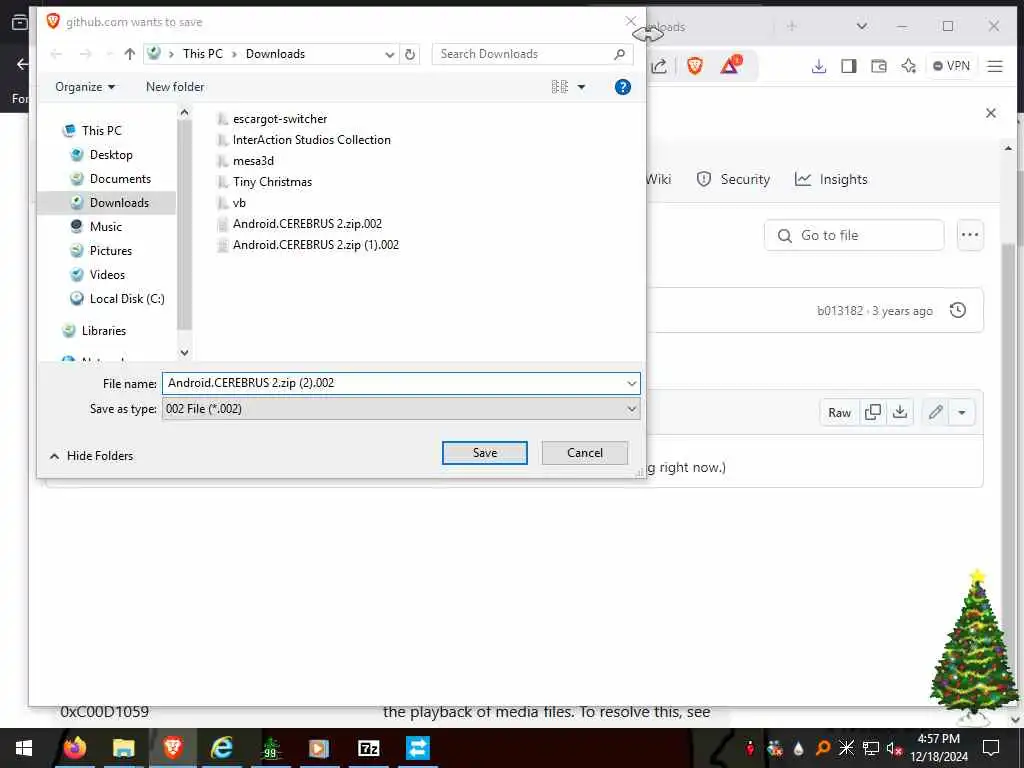The image size is (1024, 768).
Task: Change the file list view layout icon
Action: [x=560, y=87]
